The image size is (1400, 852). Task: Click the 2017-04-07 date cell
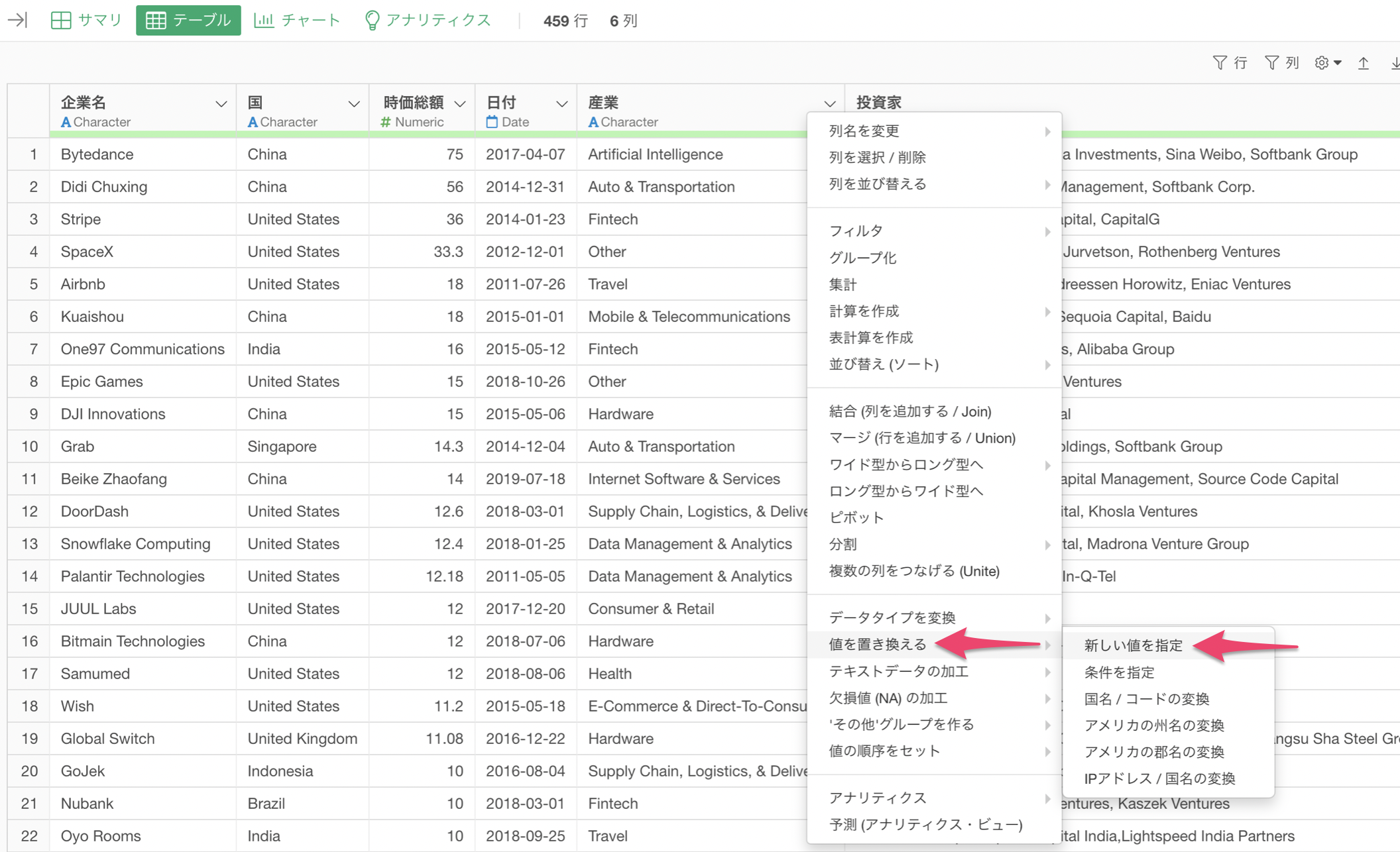526,154
